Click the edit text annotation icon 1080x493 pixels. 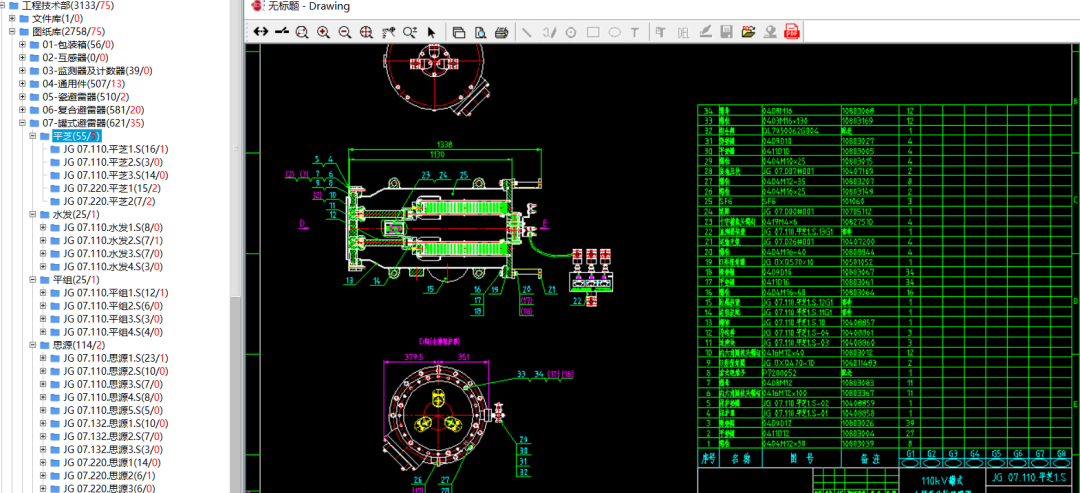coord(660,32)
